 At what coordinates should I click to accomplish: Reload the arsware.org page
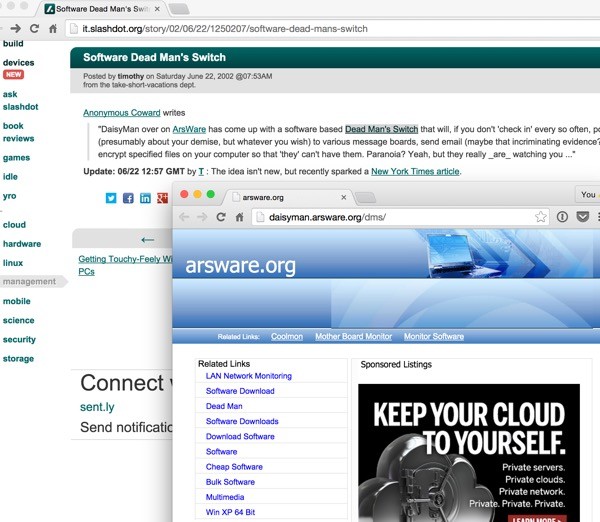point(221,217)
